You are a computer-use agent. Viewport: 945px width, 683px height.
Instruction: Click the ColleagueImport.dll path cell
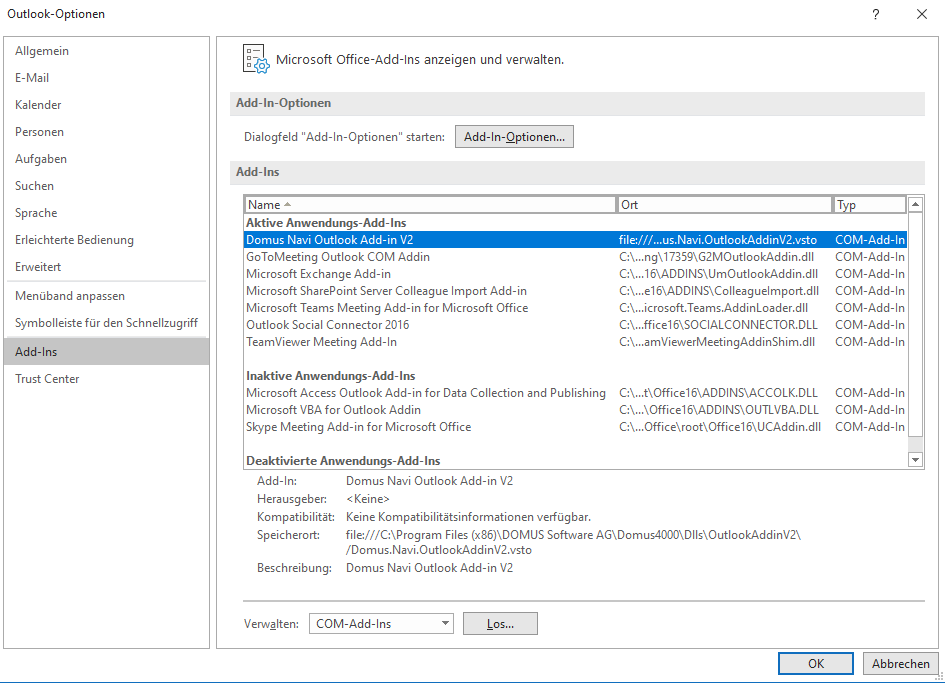tap(719, 291)
